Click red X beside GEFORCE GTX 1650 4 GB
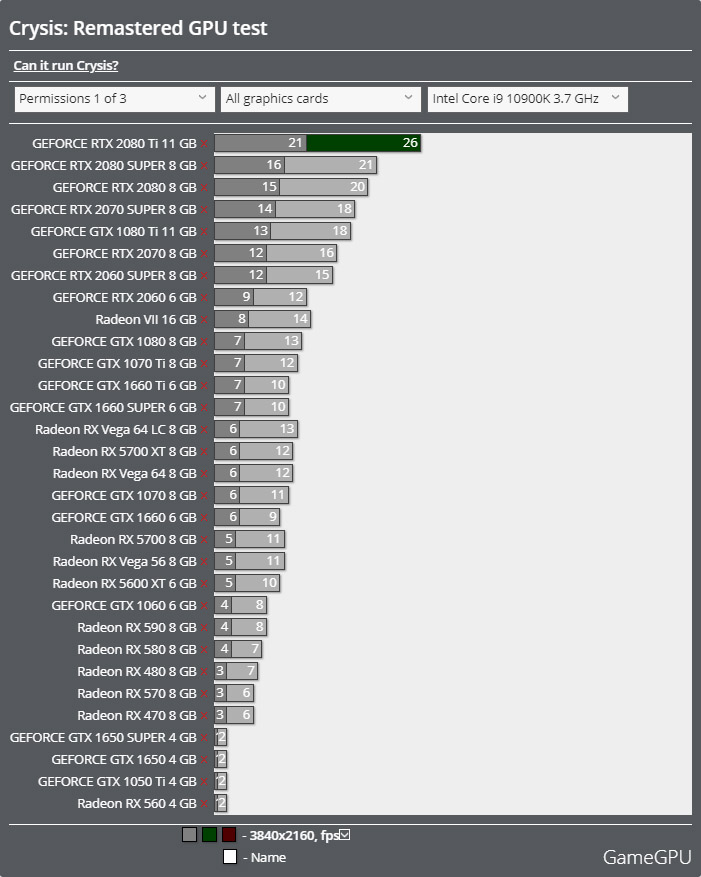This screenshot has width=701, height=877. [x=204, y=760]
